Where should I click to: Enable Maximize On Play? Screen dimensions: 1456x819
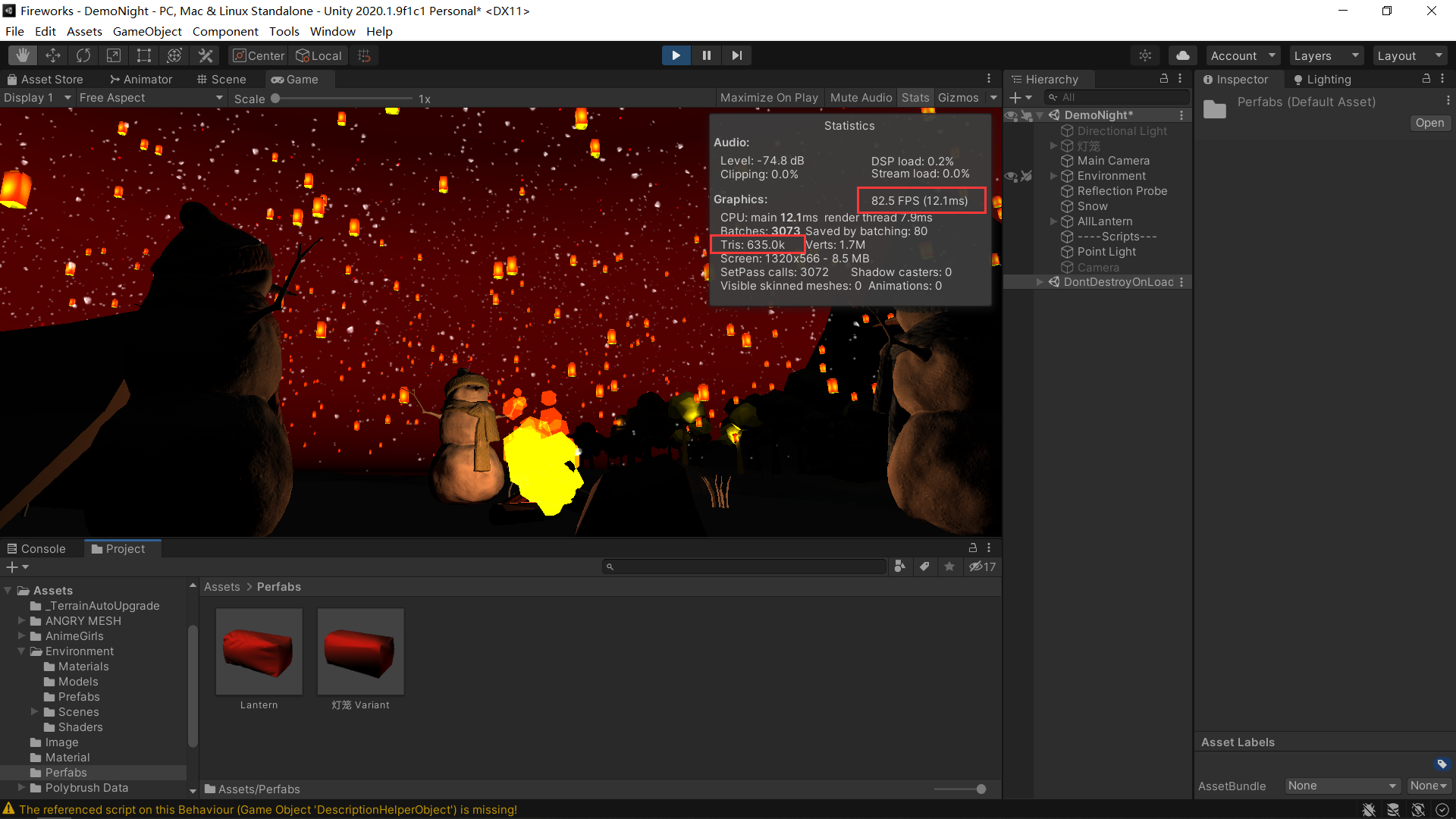click(x=769, y=97)
